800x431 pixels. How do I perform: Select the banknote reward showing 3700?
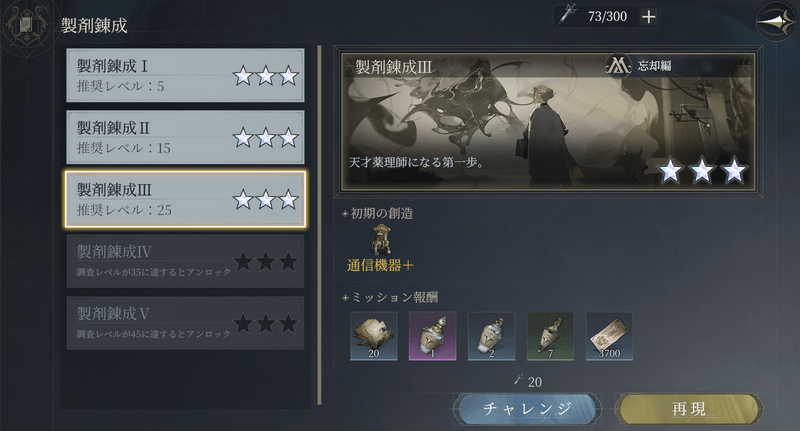tap(609, 337)
